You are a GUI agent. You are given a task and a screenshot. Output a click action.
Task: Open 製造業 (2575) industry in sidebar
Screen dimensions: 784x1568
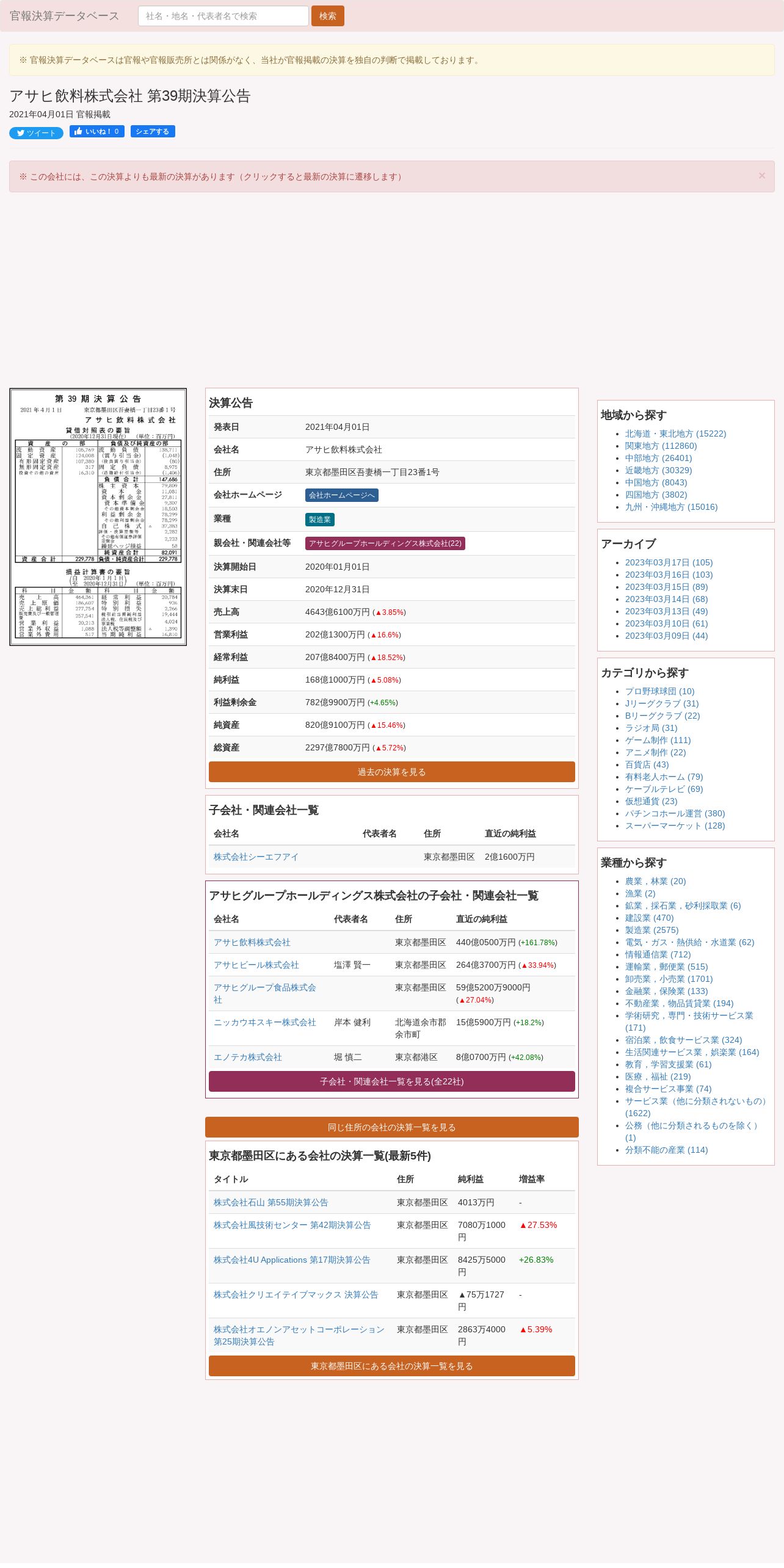tap(652, 930)
